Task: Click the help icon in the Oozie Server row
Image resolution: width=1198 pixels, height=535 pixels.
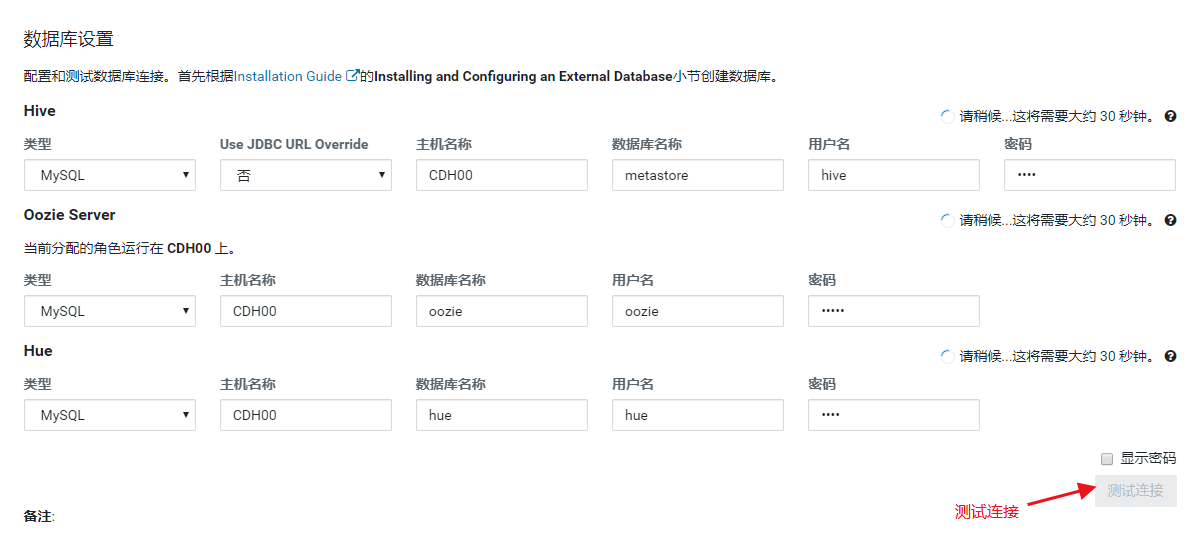Action: tap(1170, 221)
